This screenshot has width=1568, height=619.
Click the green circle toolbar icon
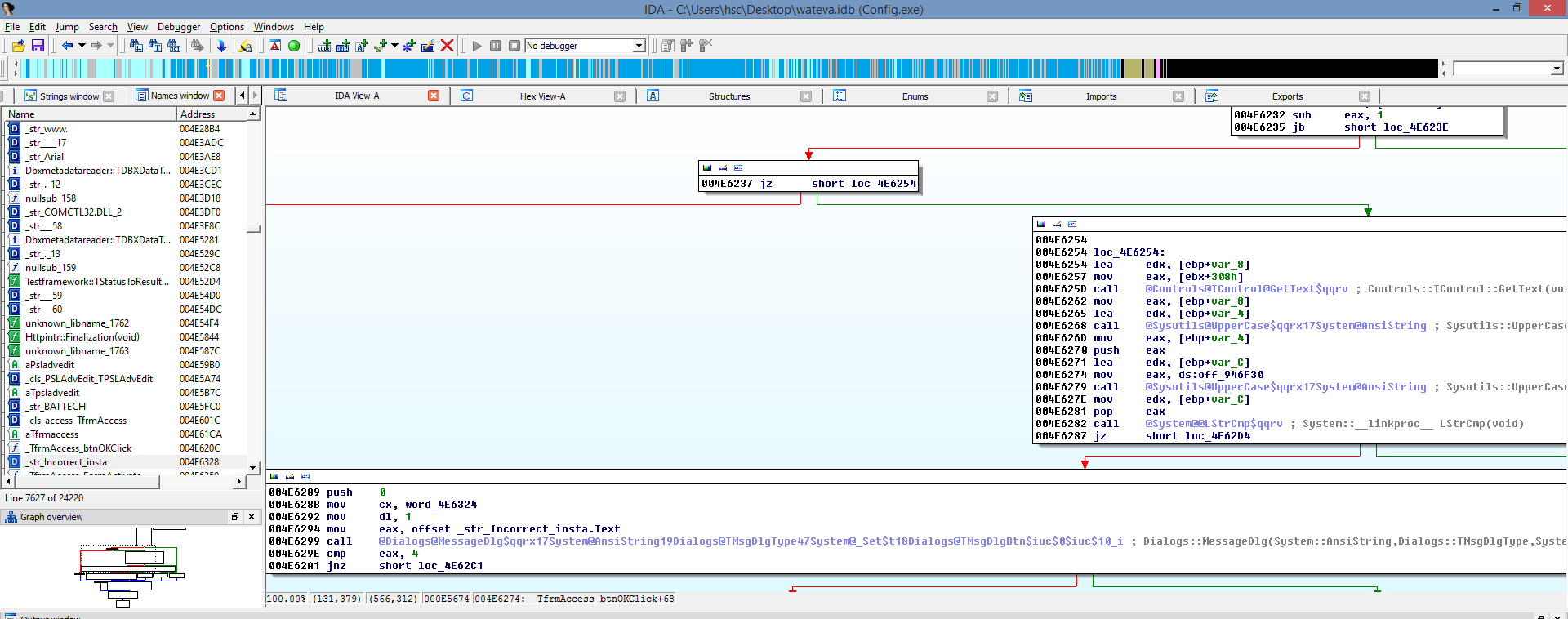(x=294, y=46)
